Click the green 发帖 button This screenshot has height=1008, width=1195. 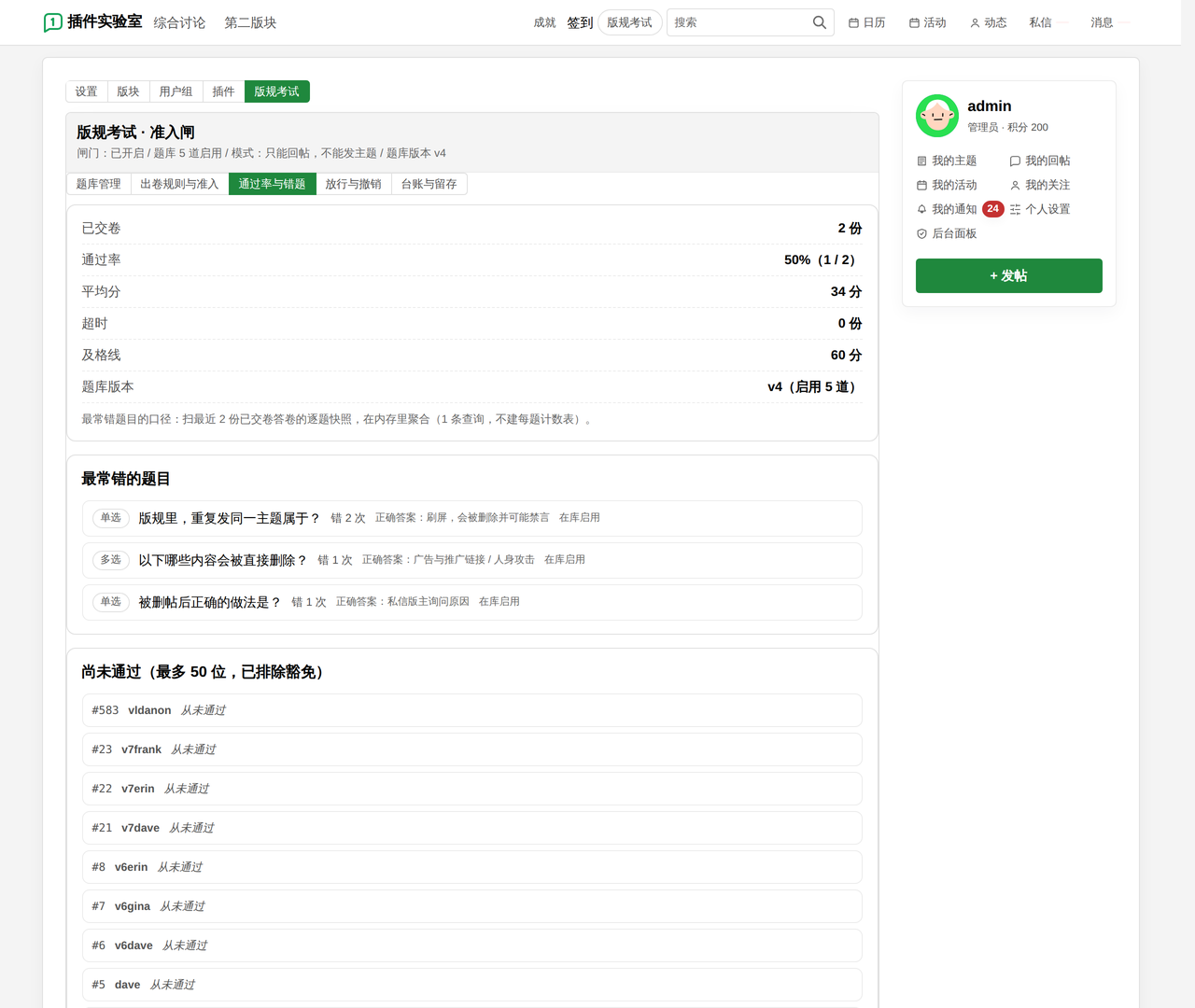pos(1008,275)
